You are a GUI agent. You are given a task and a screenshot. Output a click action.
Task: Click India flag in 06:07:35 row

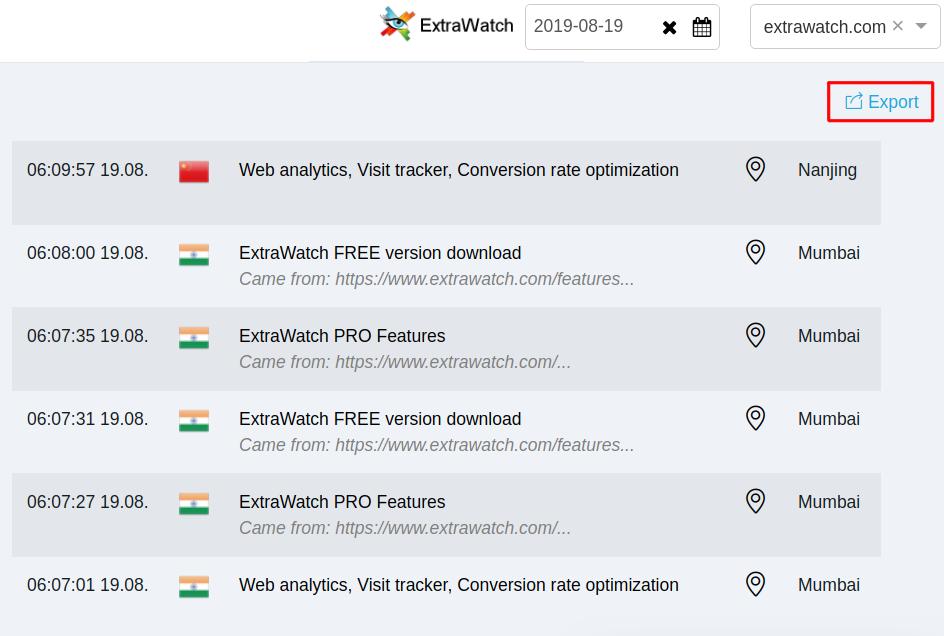coord(194,337)
